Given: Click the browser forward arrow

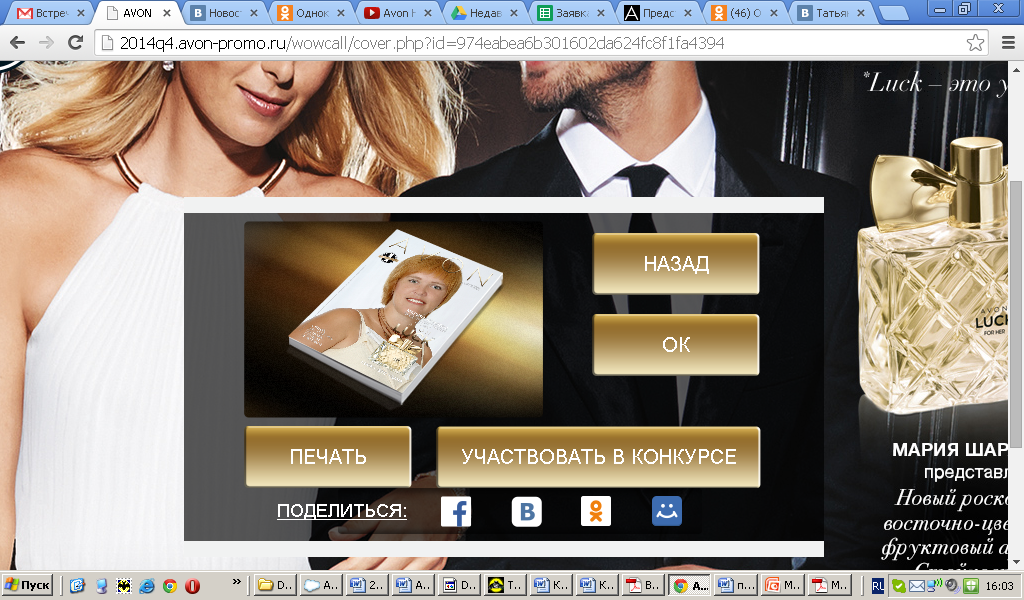Looking at the screenshot, I should (x=46, y=43).
